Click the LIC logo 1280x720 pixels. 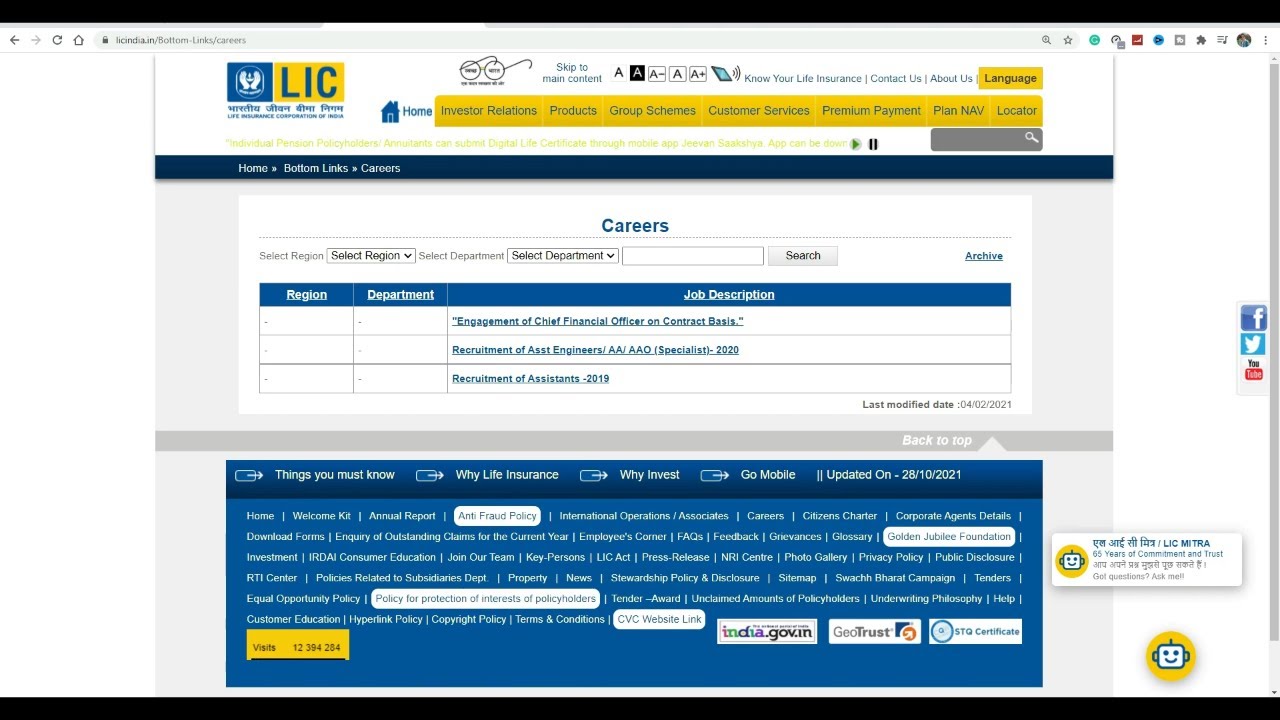(x=286, y=91)
